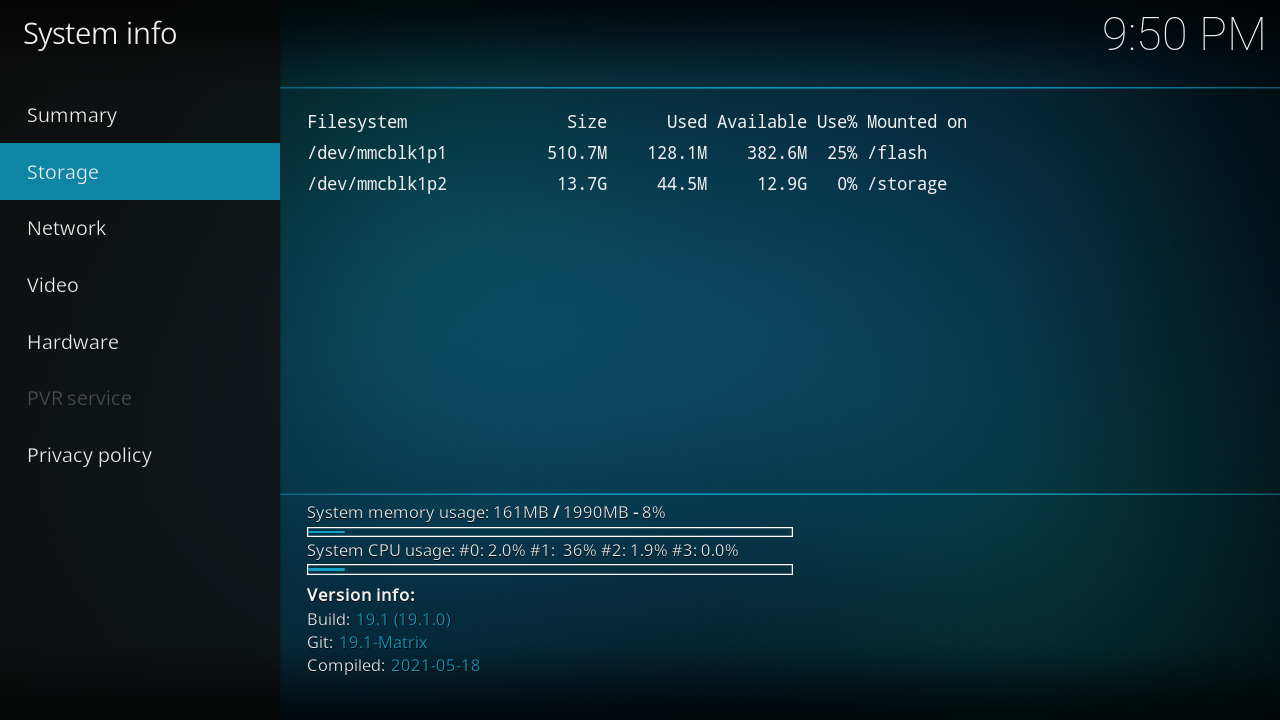Open the Privacy policy page
The width and height of the screenshot is (1280, 720).
[89, 455]
